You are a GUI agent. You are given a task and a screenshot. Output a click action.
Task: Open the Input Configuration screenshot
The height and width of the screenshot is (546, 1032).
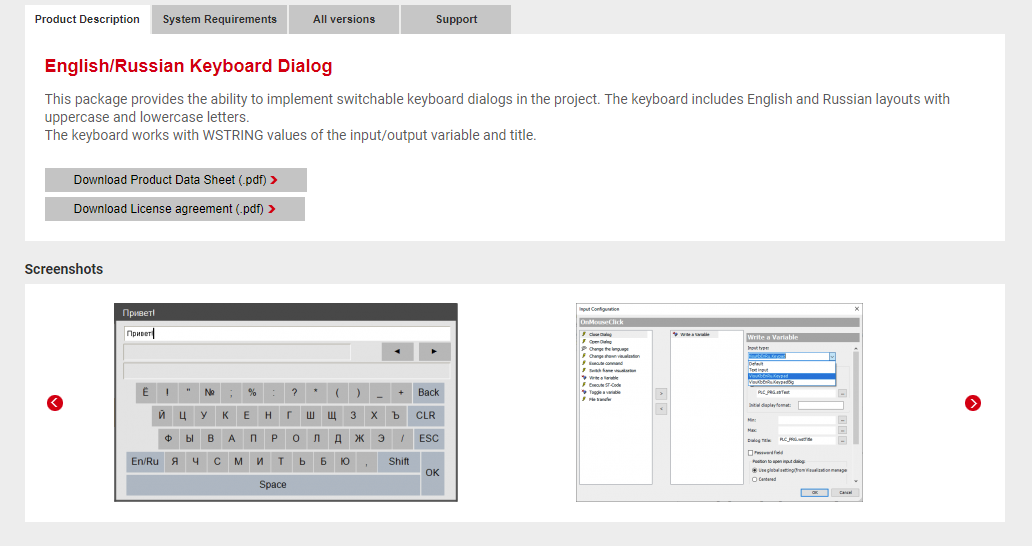pos(719,402)
